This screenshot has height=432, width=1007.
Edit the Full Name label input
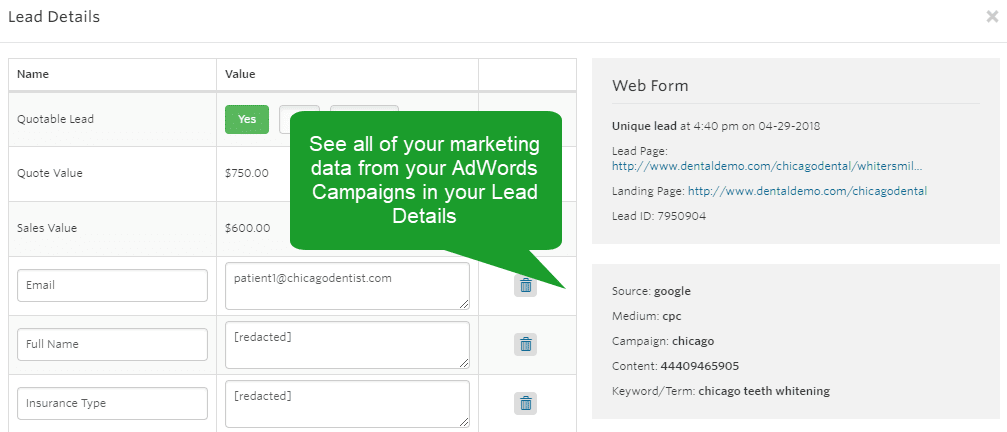tap(112, 345)
